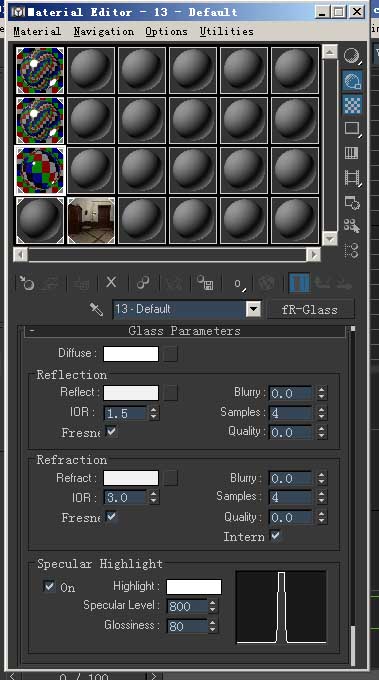The width and height of the screenshot is (379, 680).
Task: Increase Refraction IOR with spinner arrow
Action: coord(154,494)
